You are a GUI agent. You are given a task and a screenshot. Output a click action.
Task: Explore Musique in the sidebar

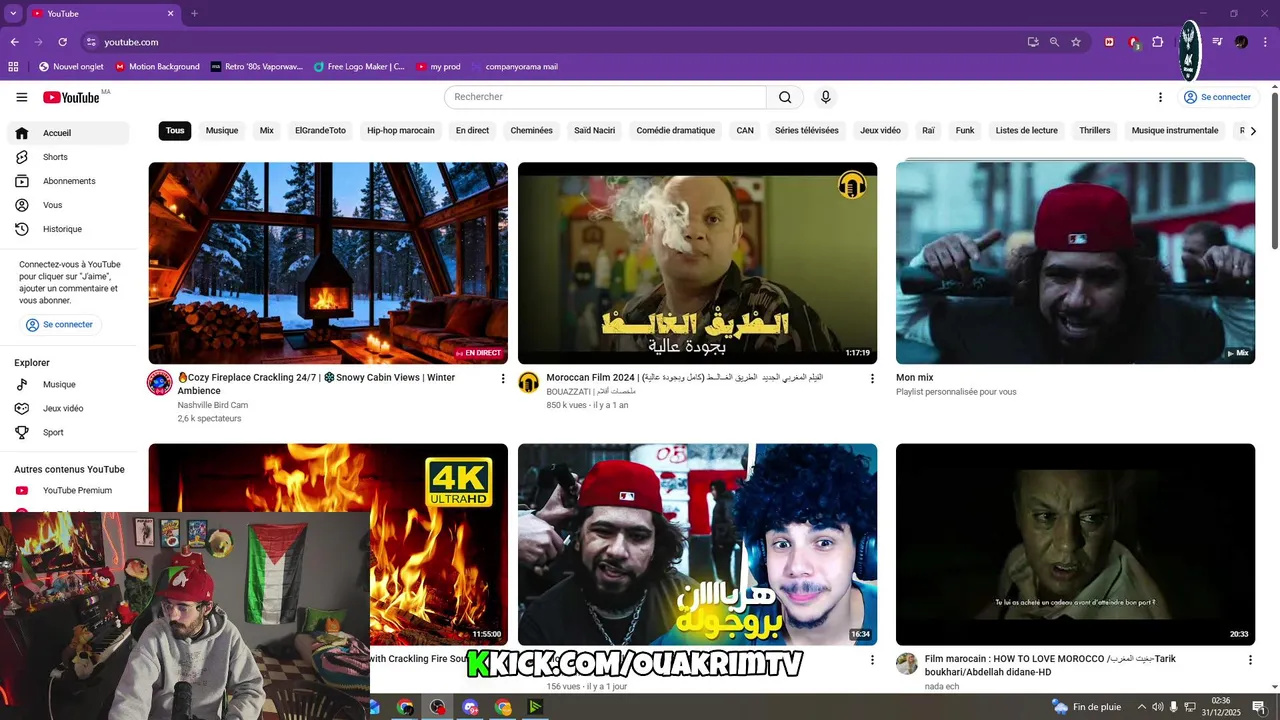coord(68,384)
